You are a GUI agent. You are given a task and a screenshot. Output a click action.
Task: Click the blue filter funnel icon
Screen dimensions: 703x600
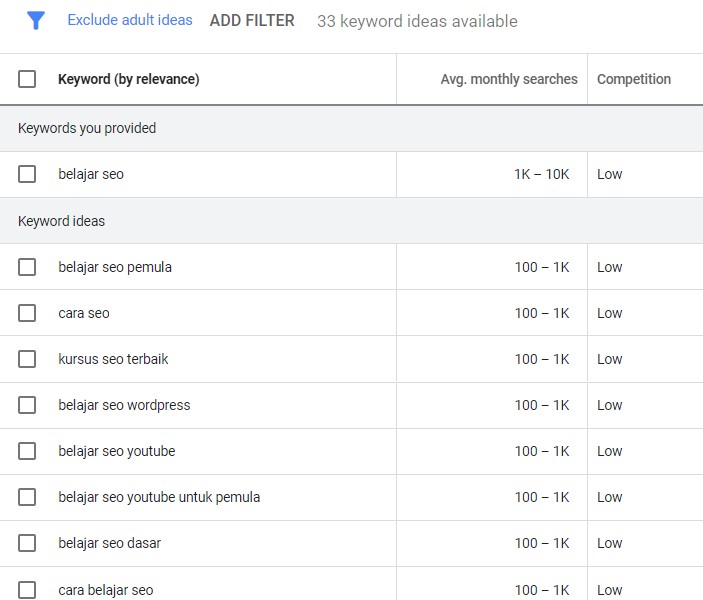35,21
